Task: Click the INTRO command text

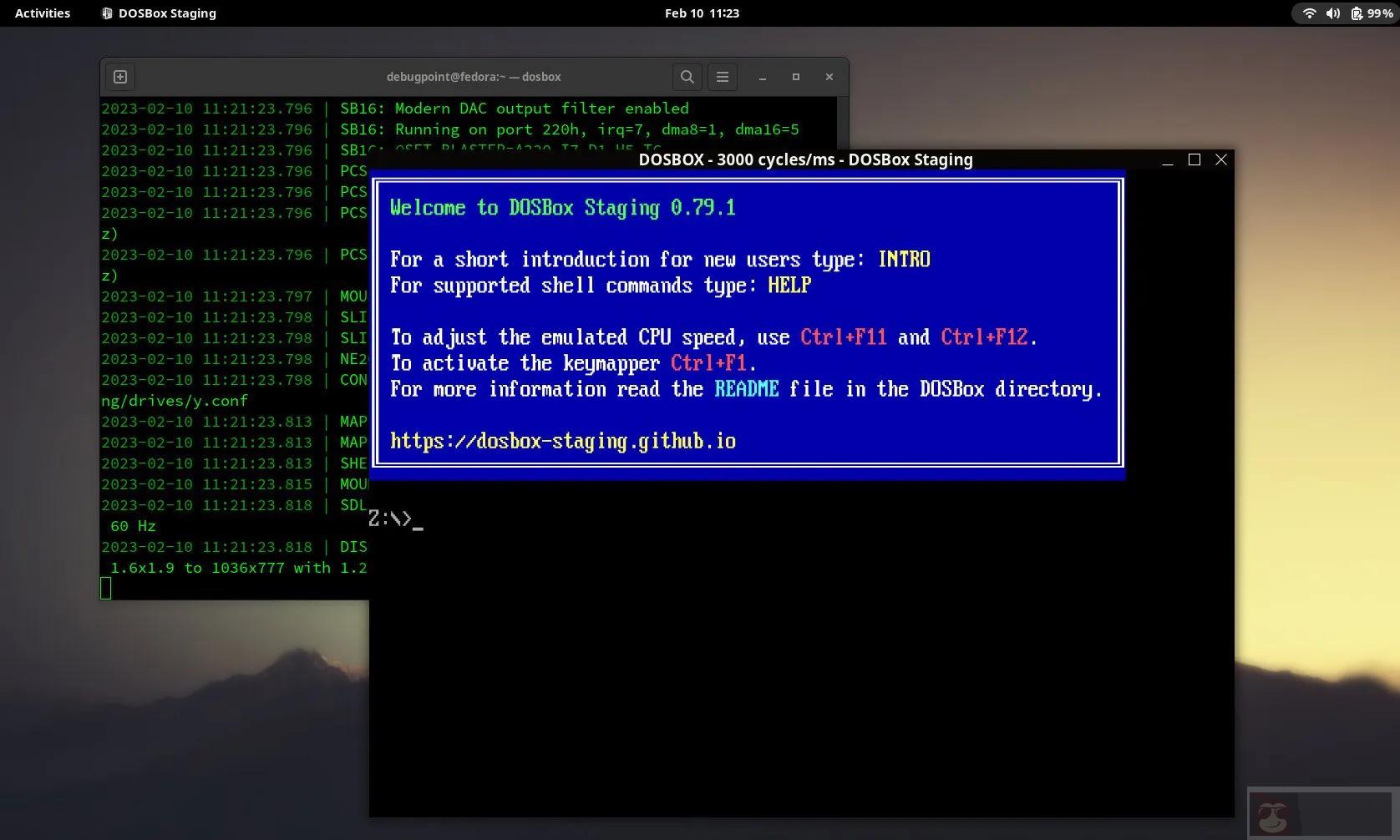Action: click(x=903, y=259)
